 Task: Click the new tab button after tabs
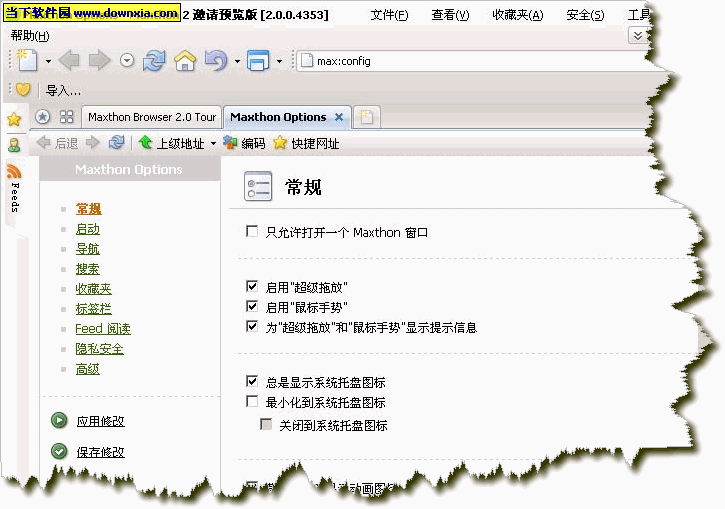pos(366,117)
